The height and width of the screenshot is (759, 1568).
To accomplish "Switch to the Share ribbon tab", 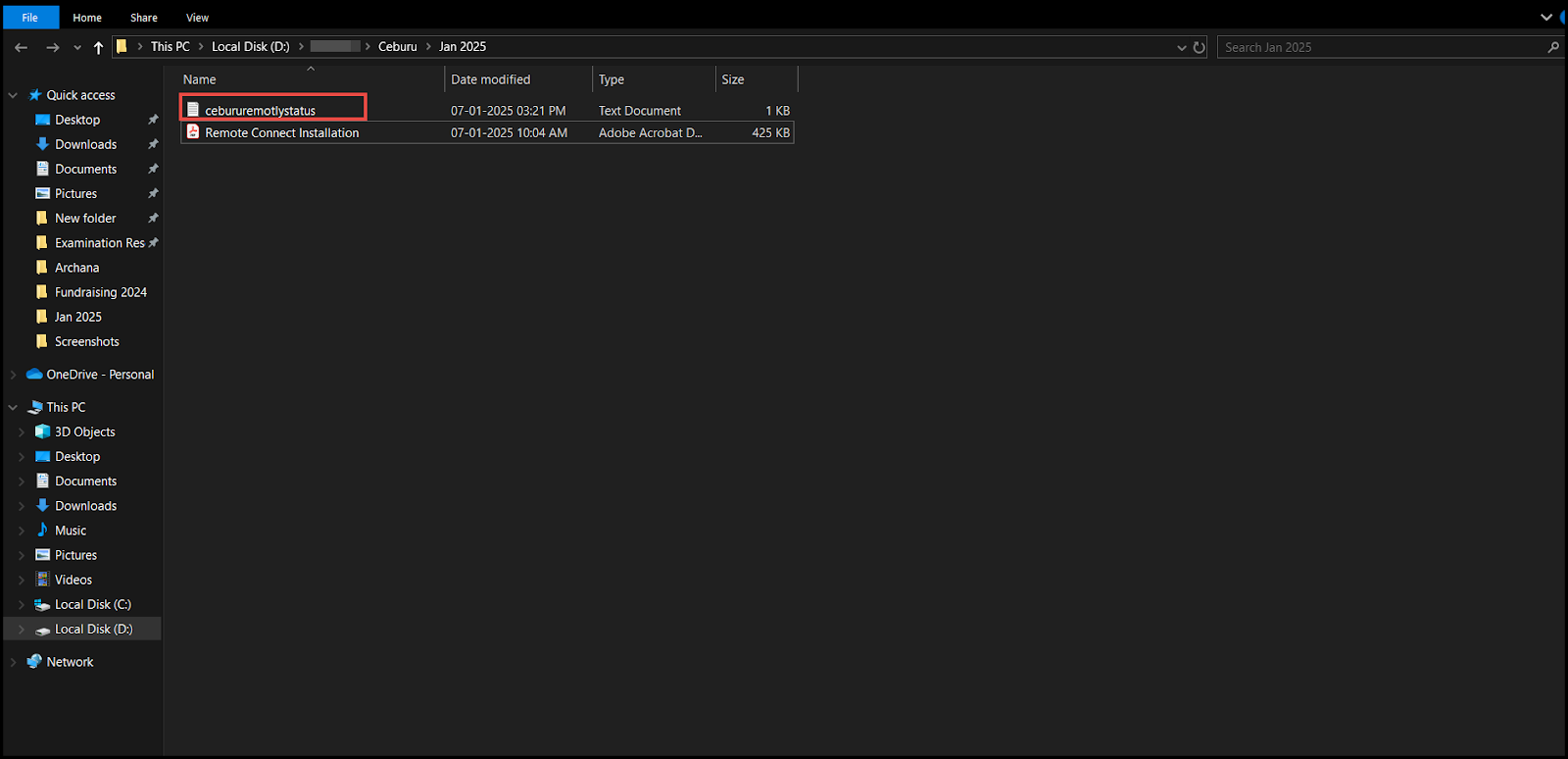I will (x=144, y=18).
